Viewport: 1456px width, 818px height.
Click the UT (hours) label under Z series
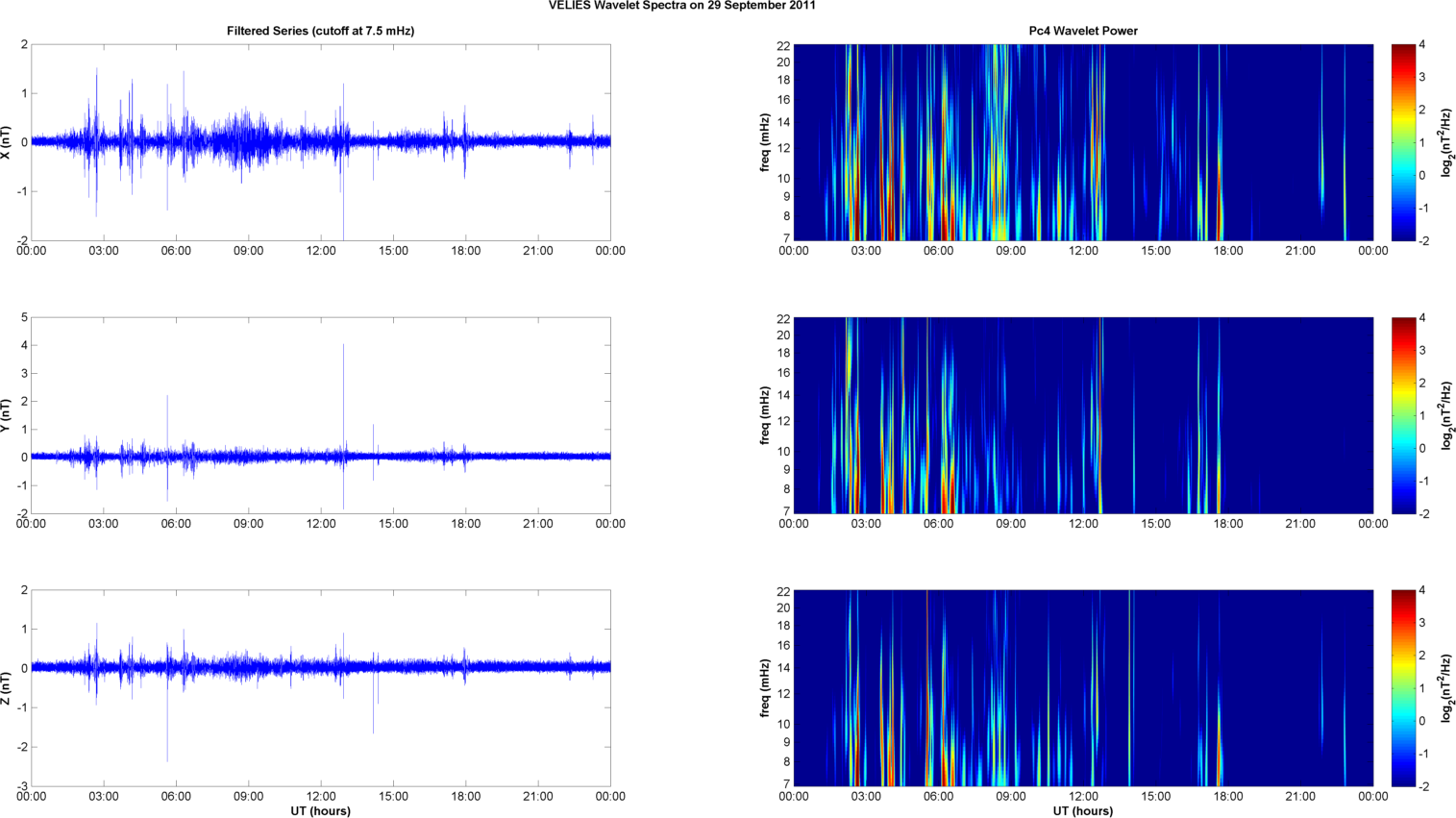click(x=320, y=811)
